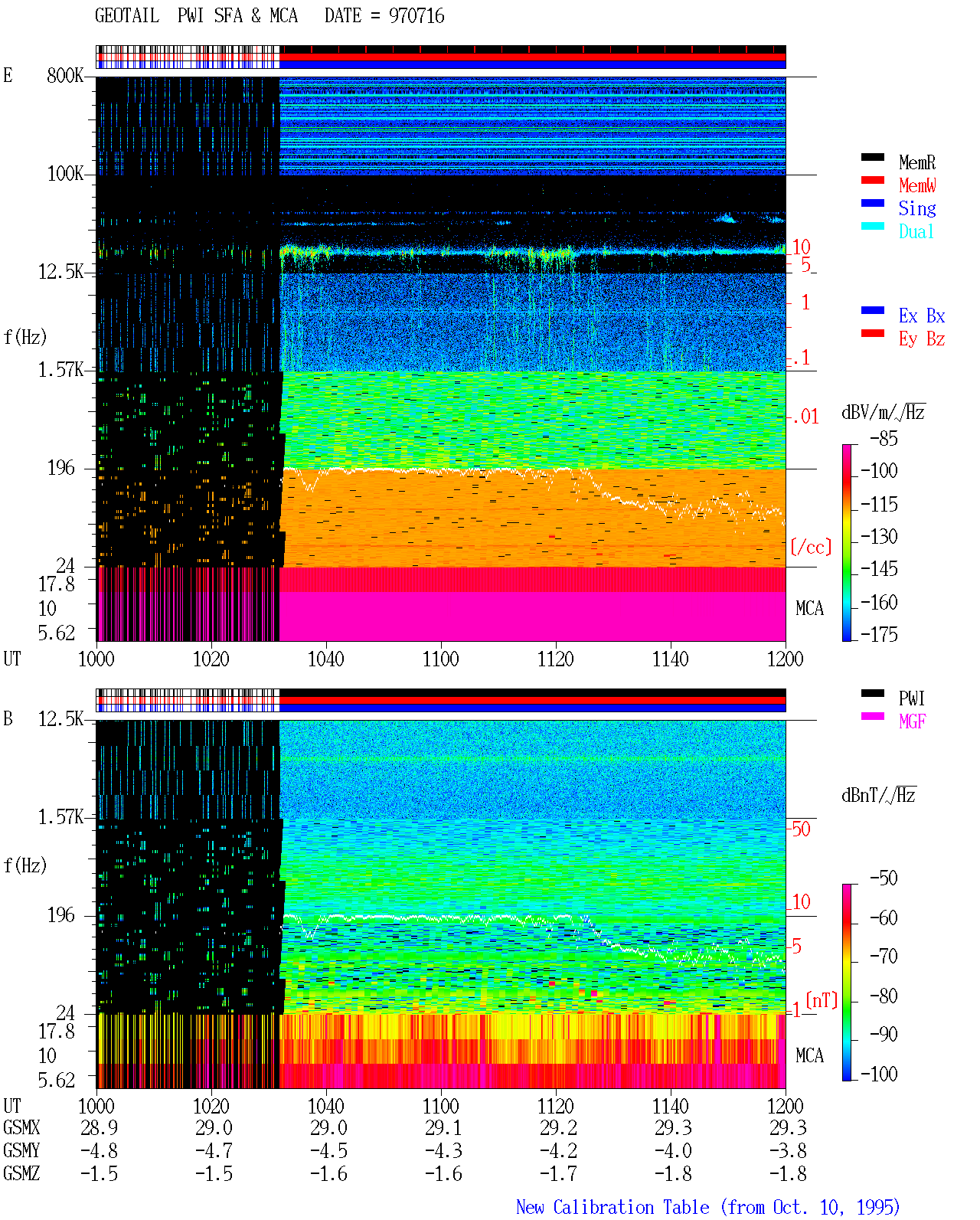
Task: Click the black MemR legend swatch
Action: tap(873, 158)
